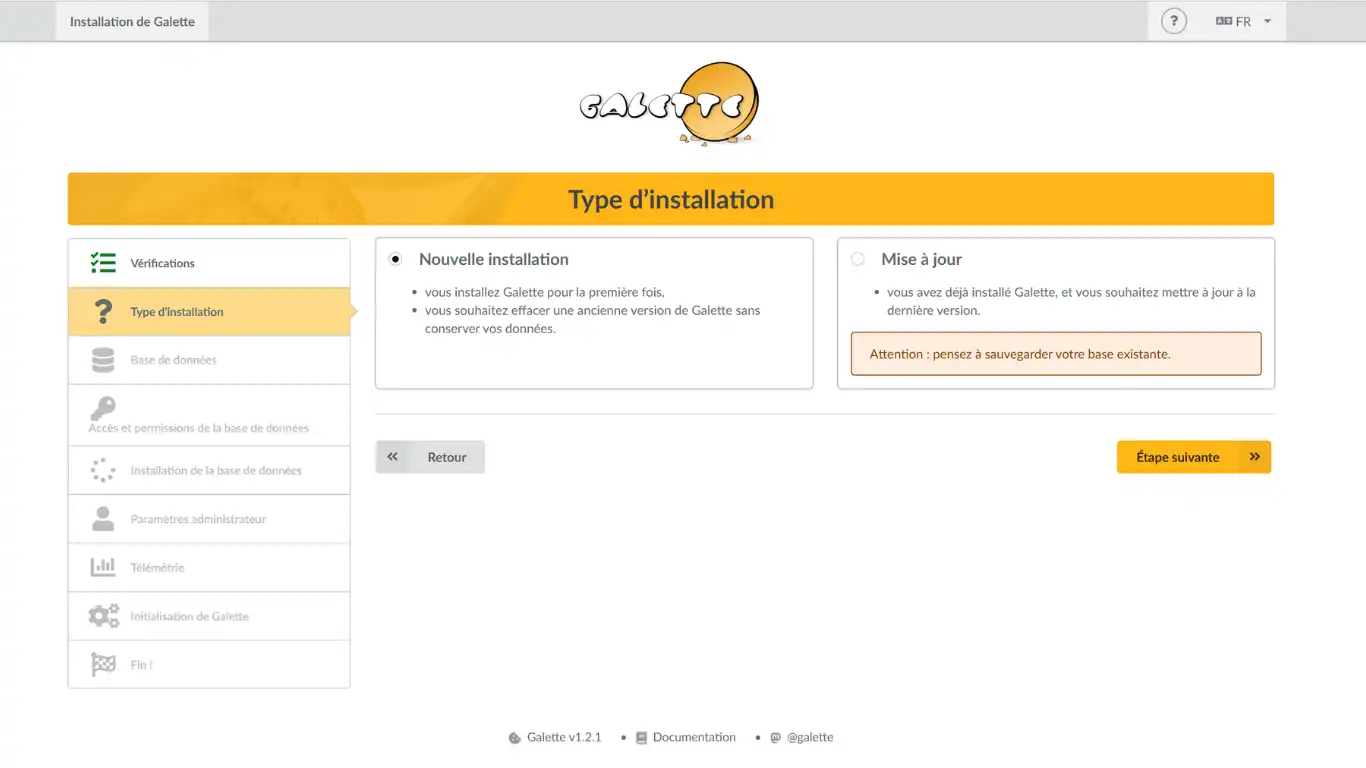This screenshot has height=768, width=1366.
Task: Select the Type d'installation sidebar step
Action: point(209,312)
